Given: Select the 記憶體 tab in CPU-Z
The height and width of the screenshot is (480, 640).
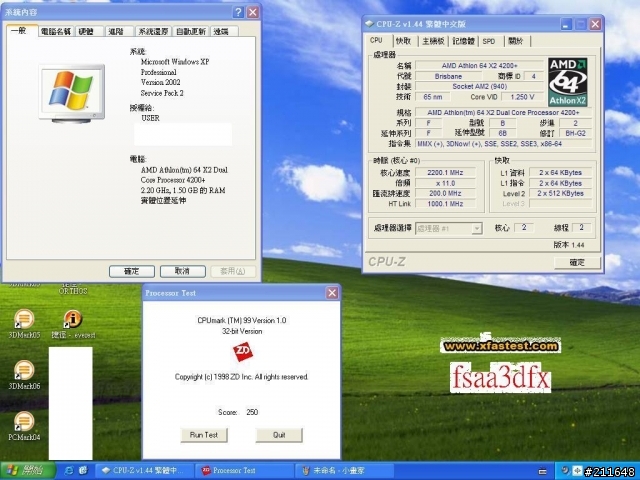Looking at the screenshot, I should 464,41.
